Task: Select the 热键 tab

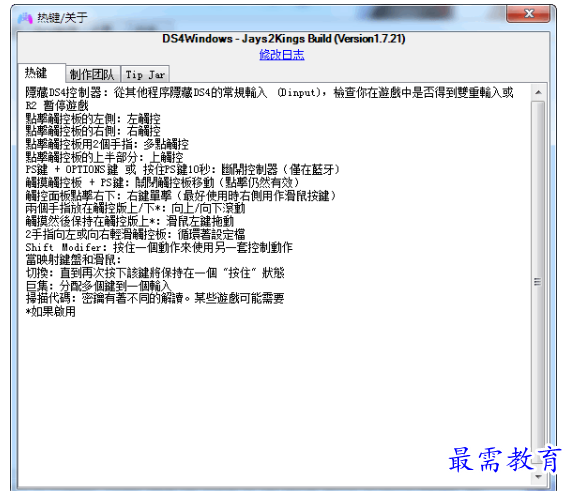Action: coord(41,73)
